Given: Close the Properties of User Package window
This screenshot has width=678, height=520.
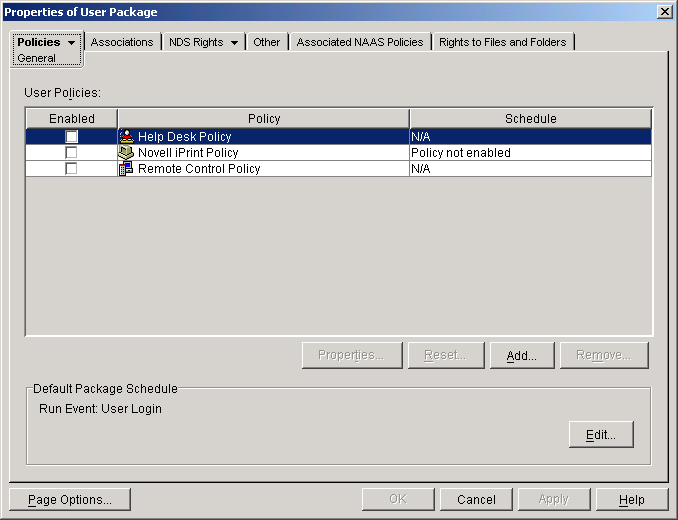Looking at the screenshot, I should click(x=664, y=12).
